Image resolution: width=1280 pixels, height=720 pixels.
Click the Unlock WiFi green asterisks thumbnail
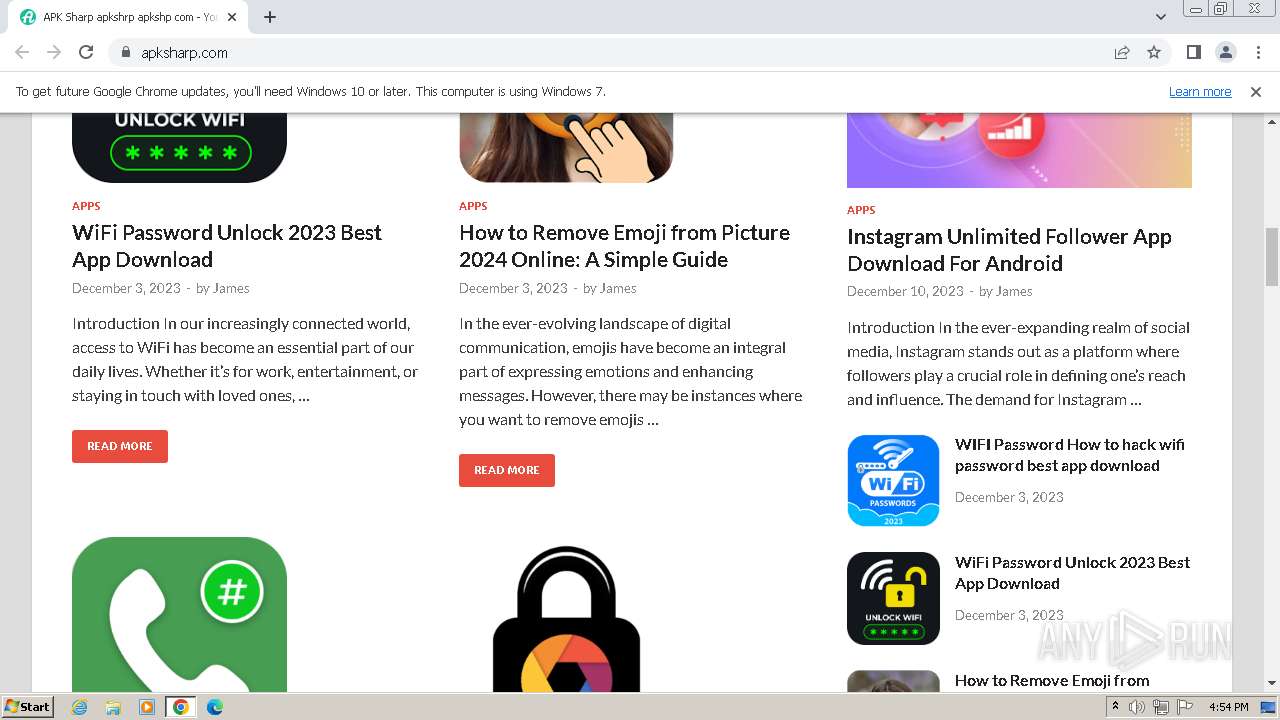click(x=179, y=148)
